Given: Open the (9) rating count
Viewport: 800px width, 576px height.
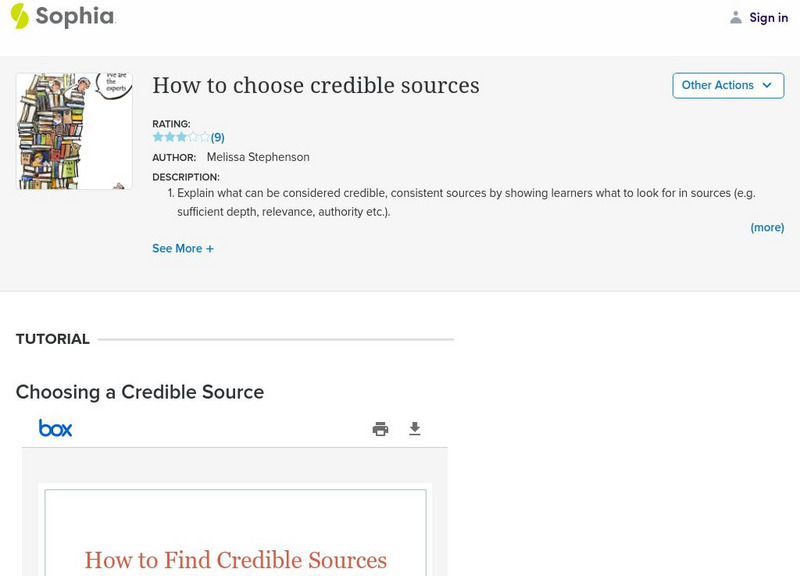Looking at the screenshot, I should coord(218,138).
